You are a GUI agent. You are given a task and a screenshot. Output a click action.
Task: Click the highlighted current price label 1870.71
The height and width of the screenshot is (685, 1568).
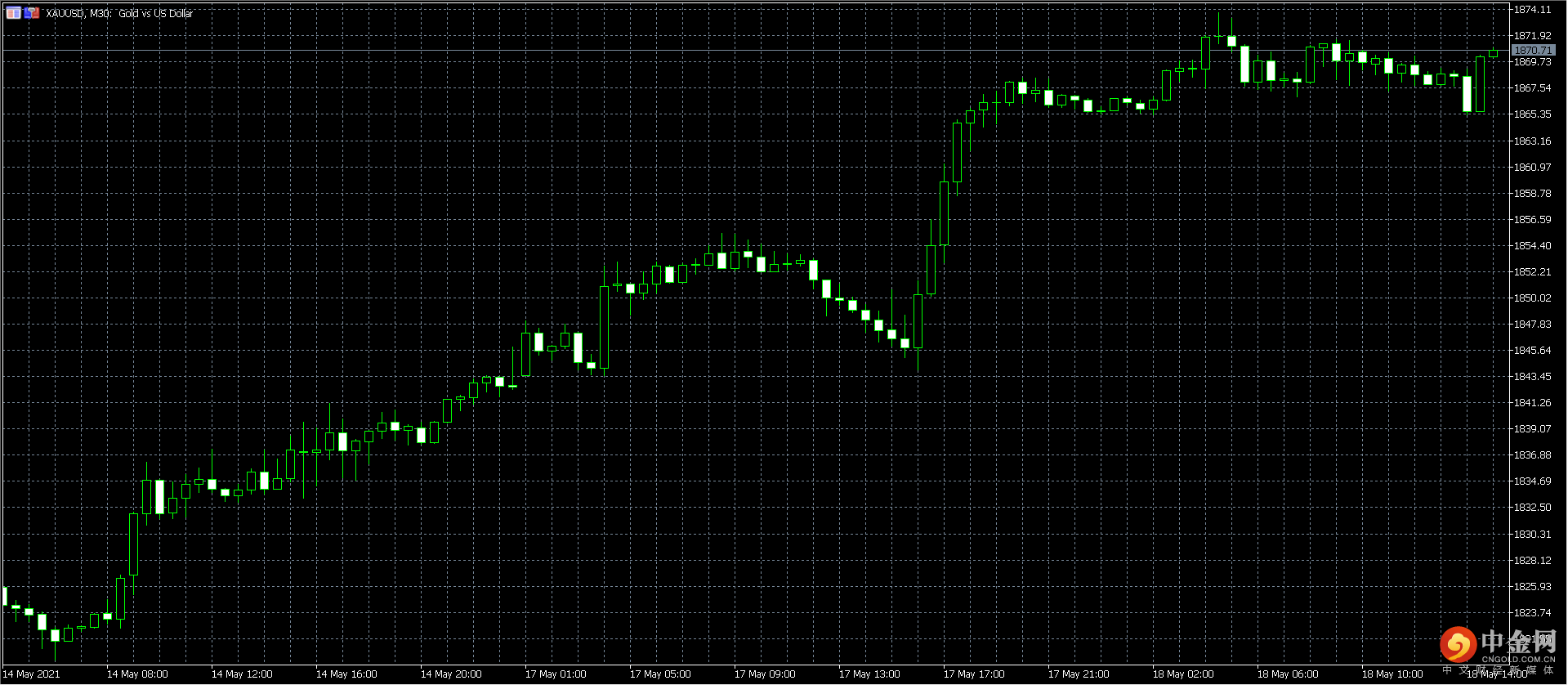tap(1533, 51)
